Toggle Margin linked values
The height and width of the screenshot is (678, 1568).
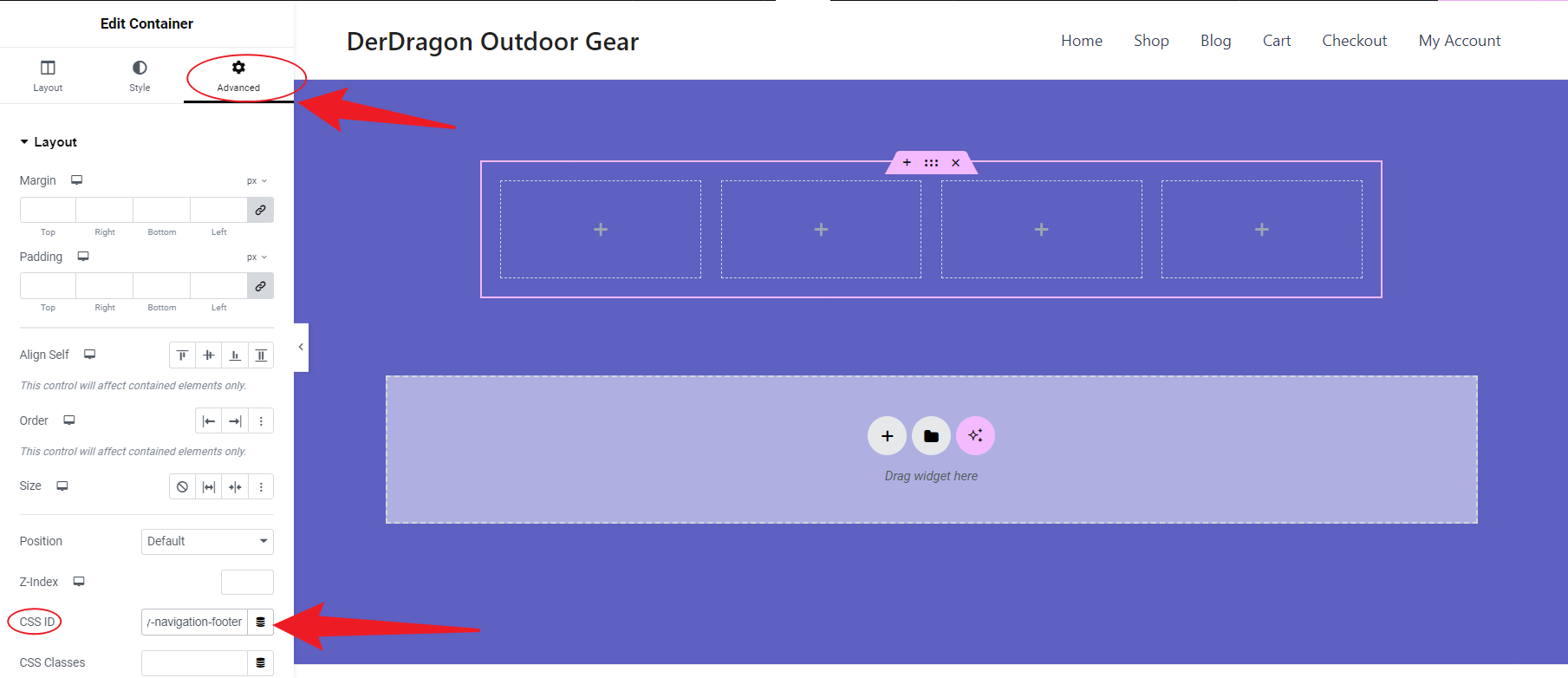[260, 210]
